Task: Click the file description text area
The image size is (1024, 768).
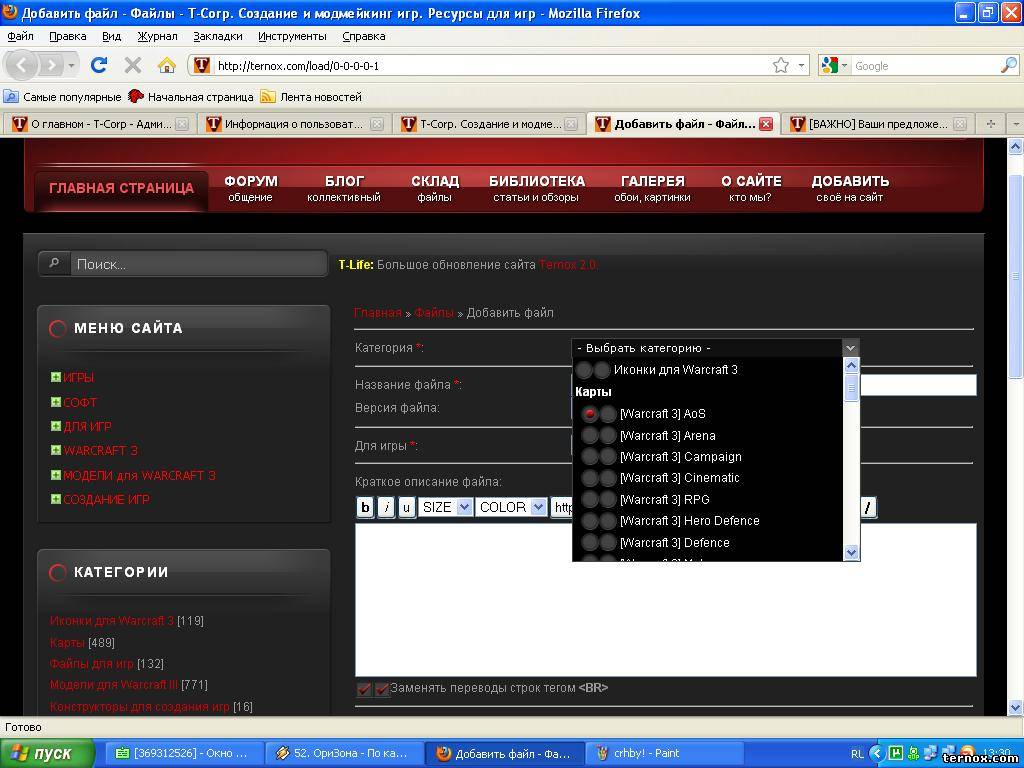Action: coord(665,600)
